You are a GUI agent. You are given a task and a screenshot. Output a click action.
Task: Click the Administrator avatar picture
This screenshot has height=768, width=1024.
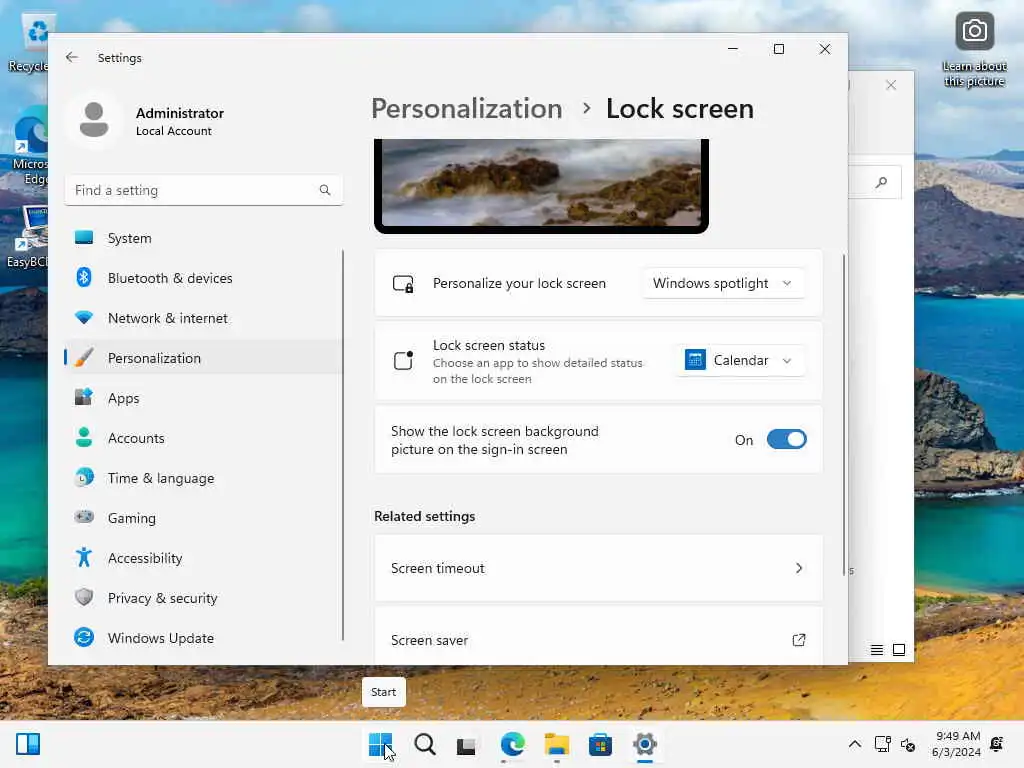[x=94, y=120]
